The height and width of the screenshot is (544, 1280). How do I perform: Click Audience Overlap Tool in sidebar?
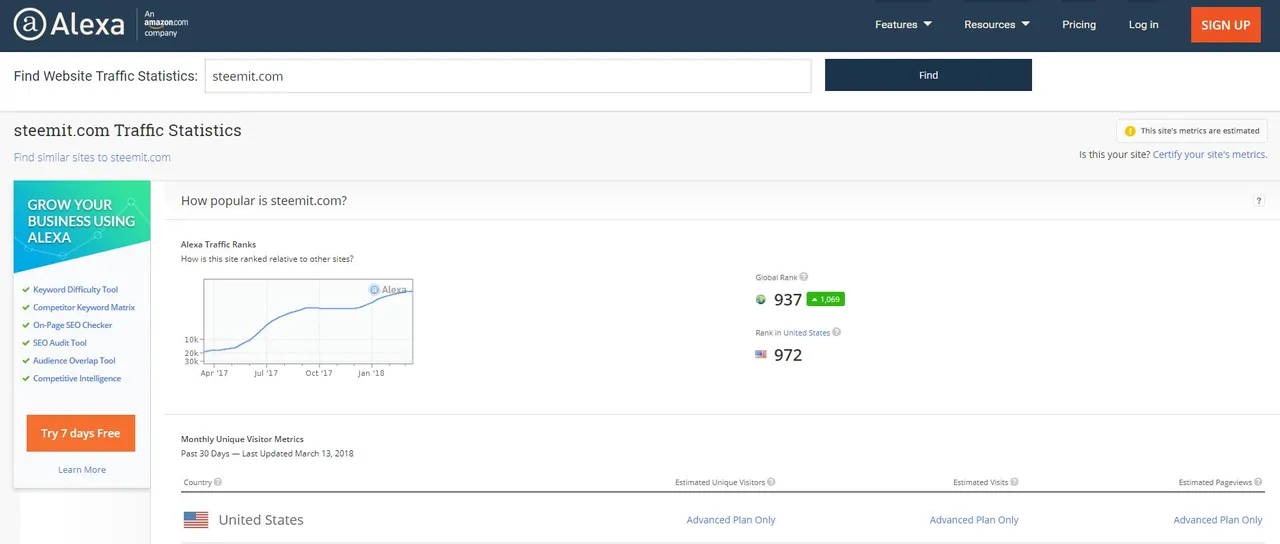click(74, 361)
